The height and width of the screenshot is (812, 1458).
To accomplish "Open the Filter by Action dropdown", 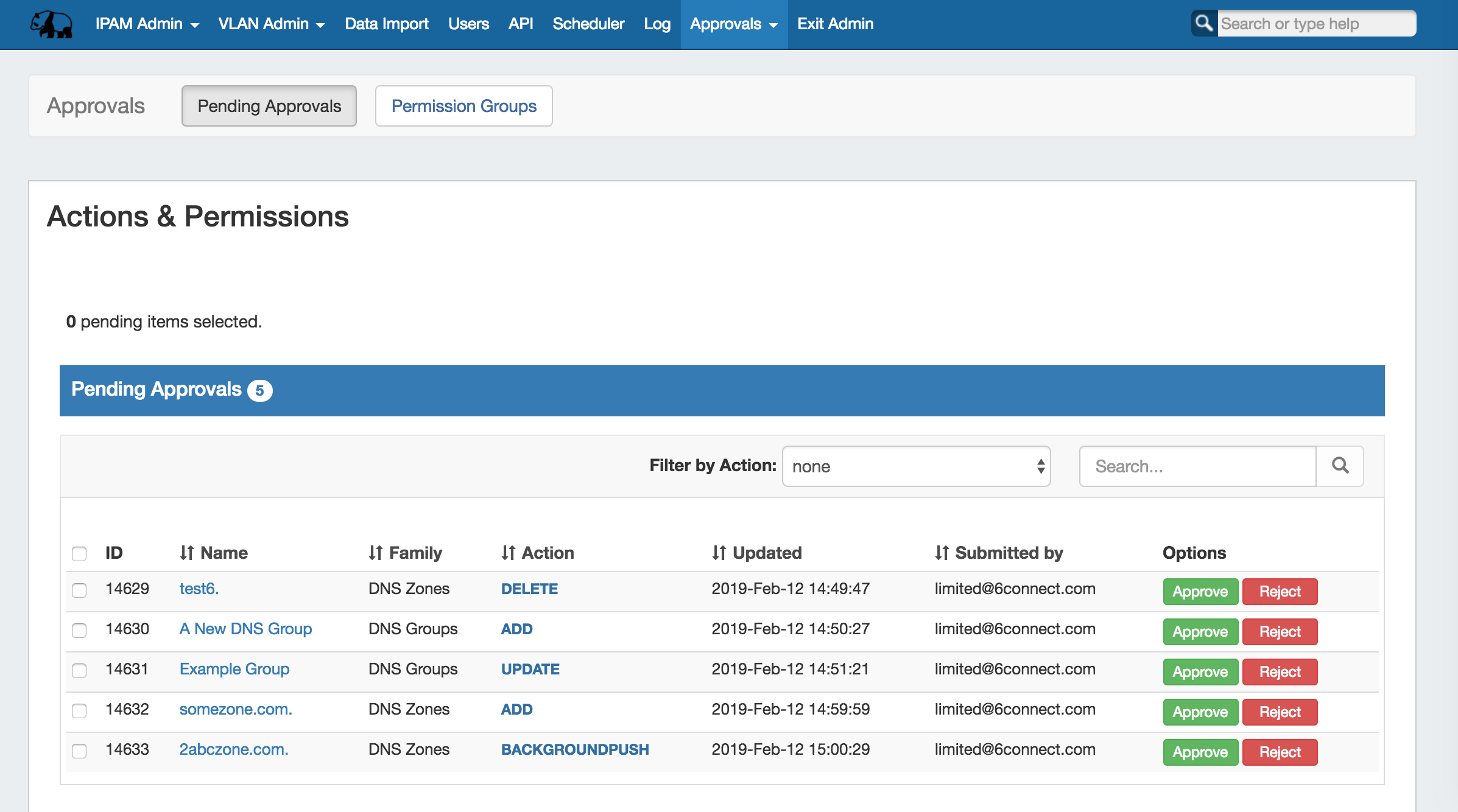I will (916, 466).
